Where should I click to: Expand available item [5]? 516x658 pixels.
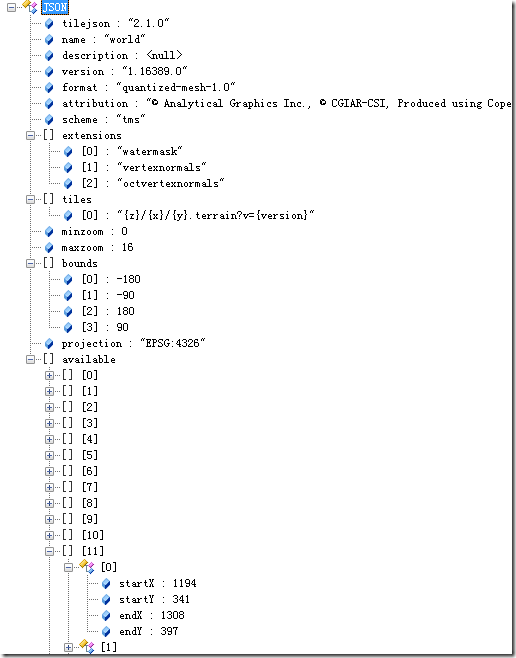click(50, 455)
